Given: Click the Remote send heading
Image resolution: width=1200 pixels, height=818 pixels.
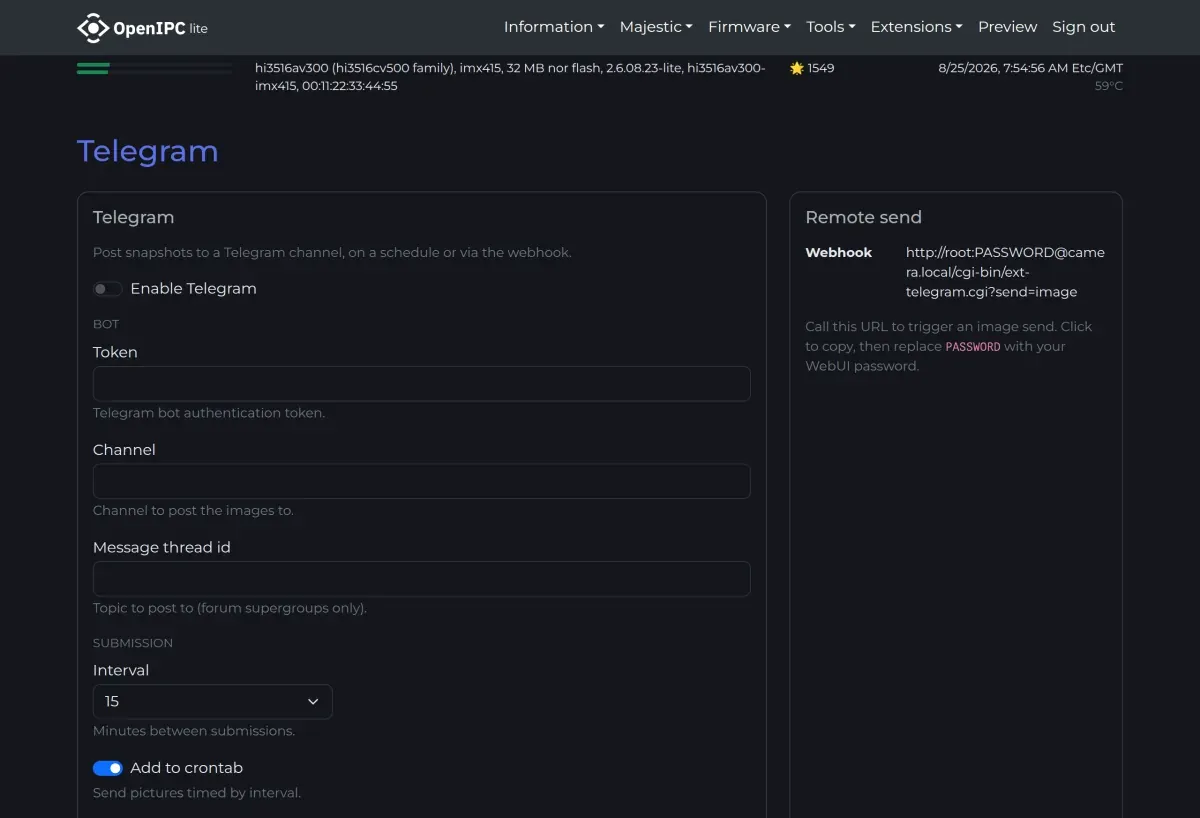Looking at the screenshot, I should pyautogui.click(x=864, y=217).
